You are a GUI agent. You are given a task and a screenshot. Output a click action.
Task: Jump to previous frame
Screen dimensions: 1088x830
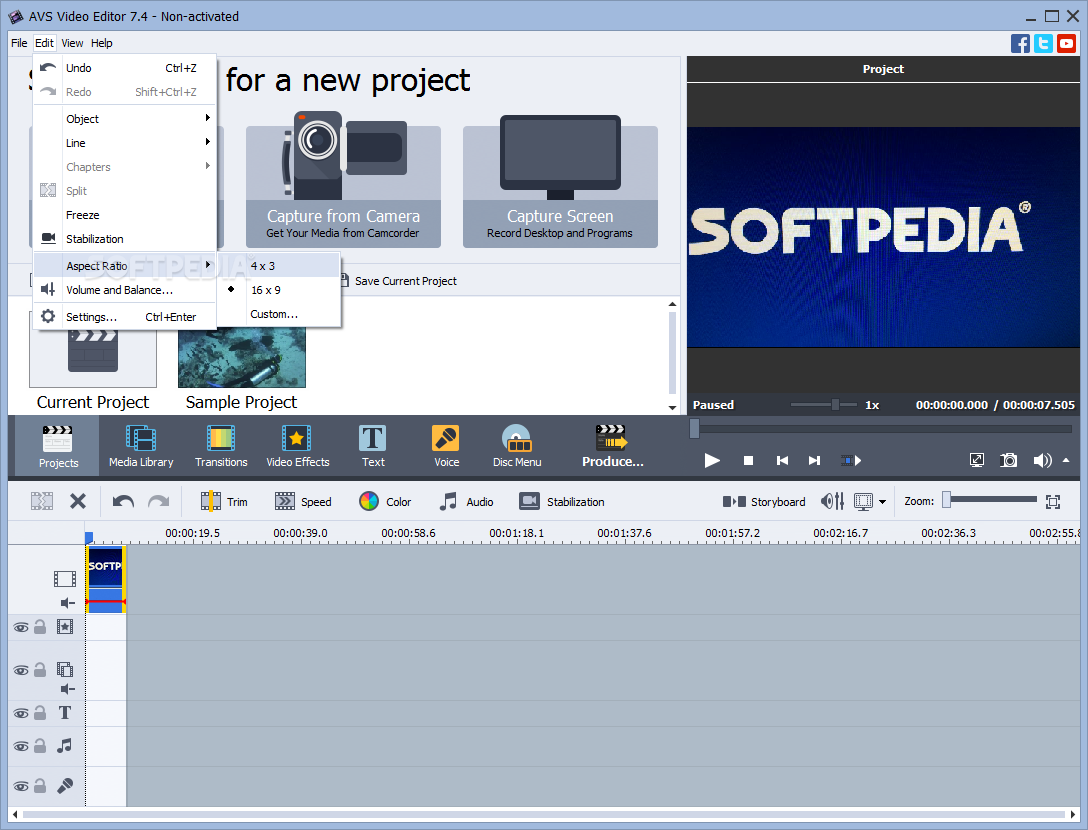[782, 460]
